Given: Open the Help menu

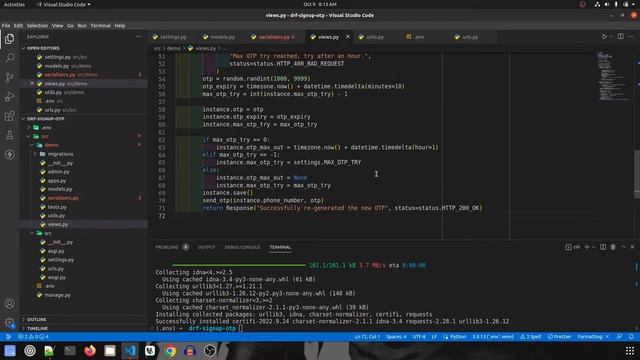Looking at the screenshot, I should pyautogui.click(x=120, y=26).
